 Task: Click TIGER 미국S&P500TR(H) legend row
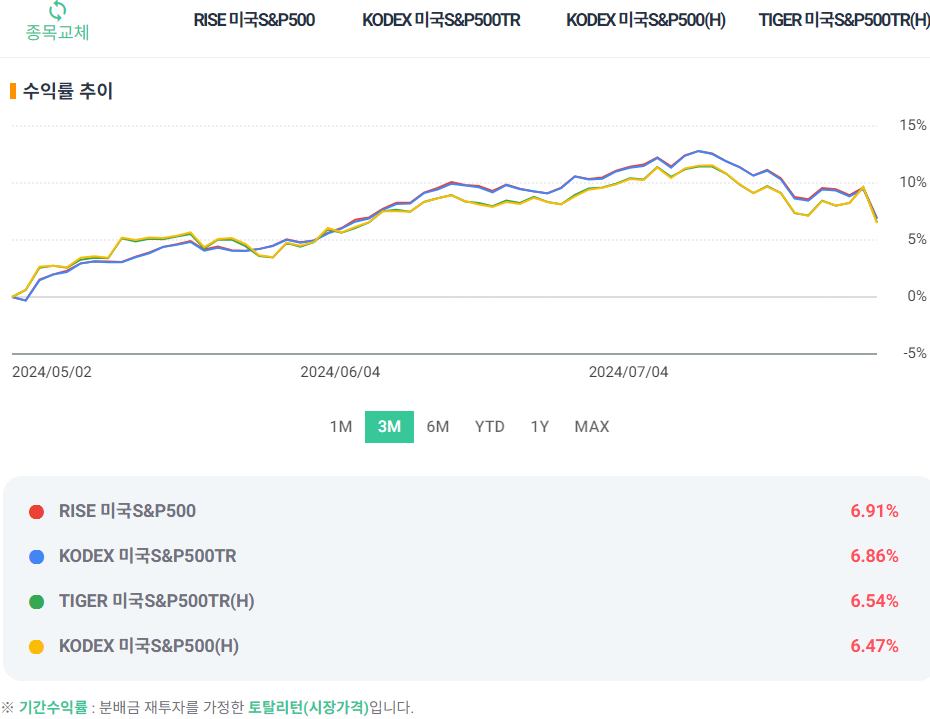coord(464,602)
